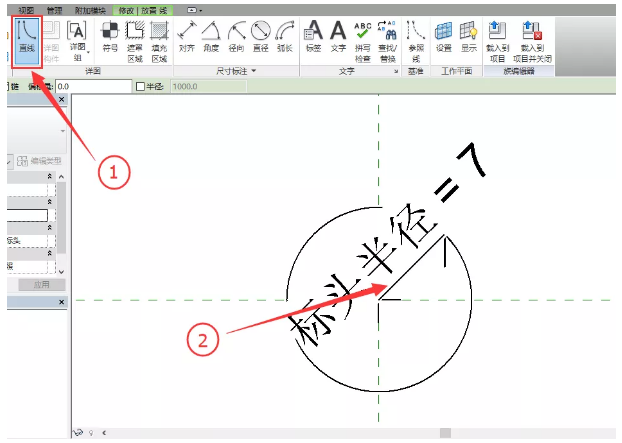Open work plane 设置 (Set)

(x=443, y=37)
